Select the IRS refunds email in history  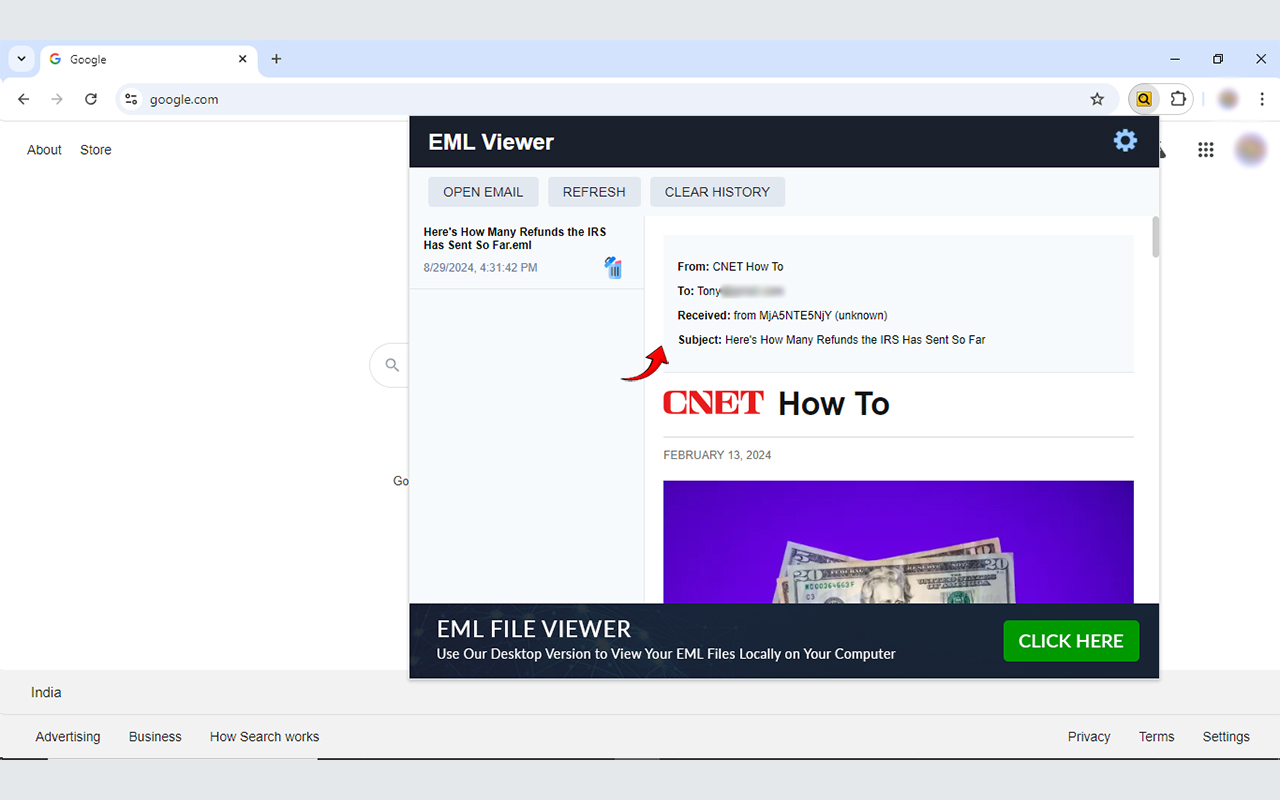(514, 238)
